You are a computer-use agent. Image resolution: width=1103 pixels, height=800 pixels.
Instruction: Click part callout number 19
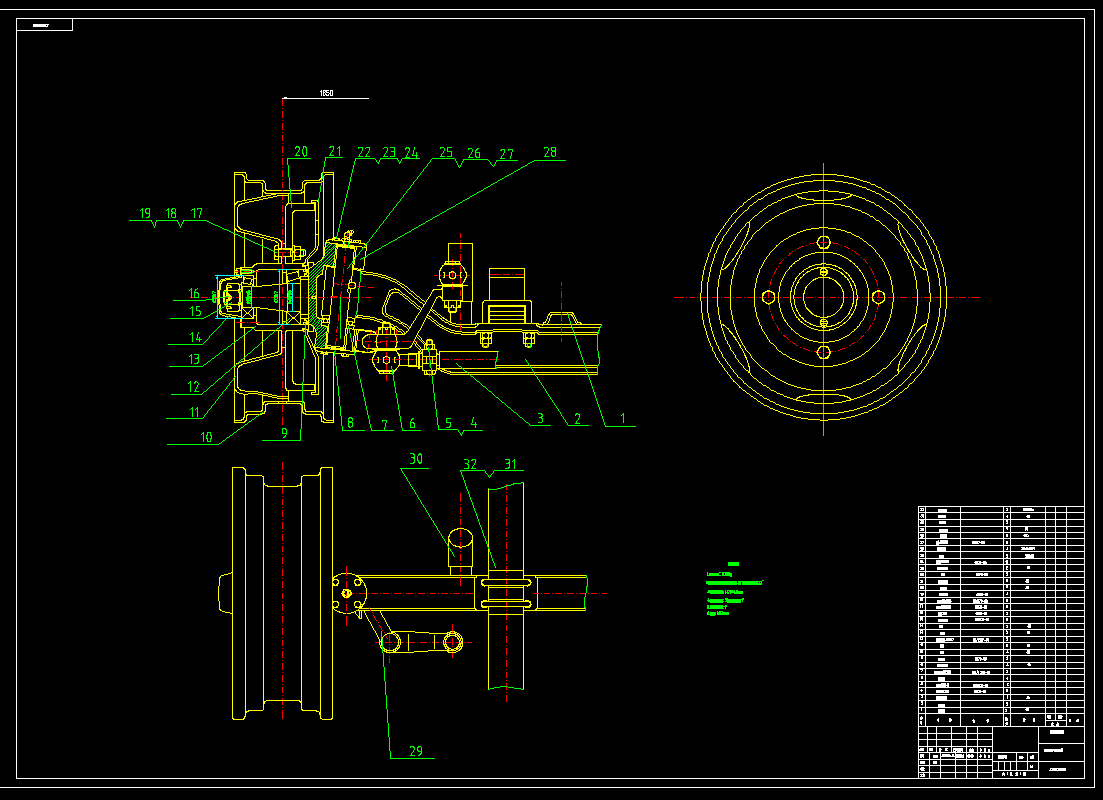[145, 213]
